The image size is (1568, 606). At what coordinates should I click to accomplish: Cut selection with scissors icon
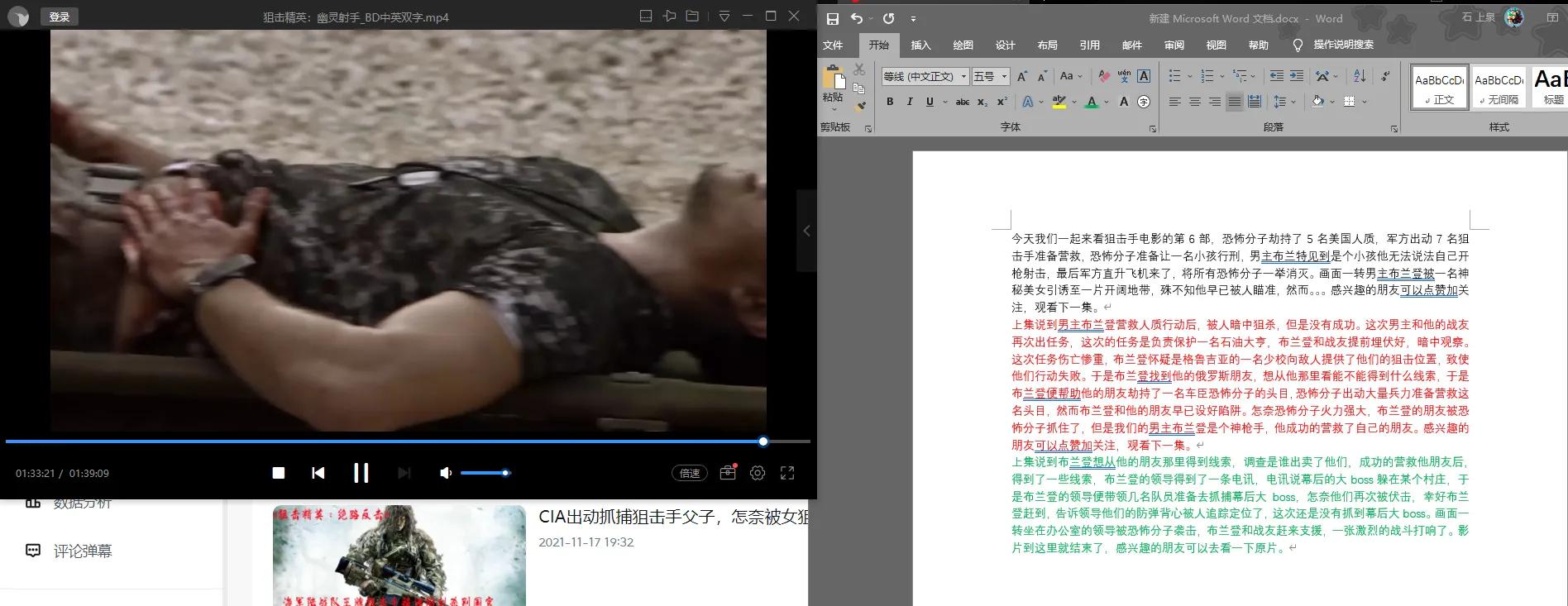pos(859,69)
